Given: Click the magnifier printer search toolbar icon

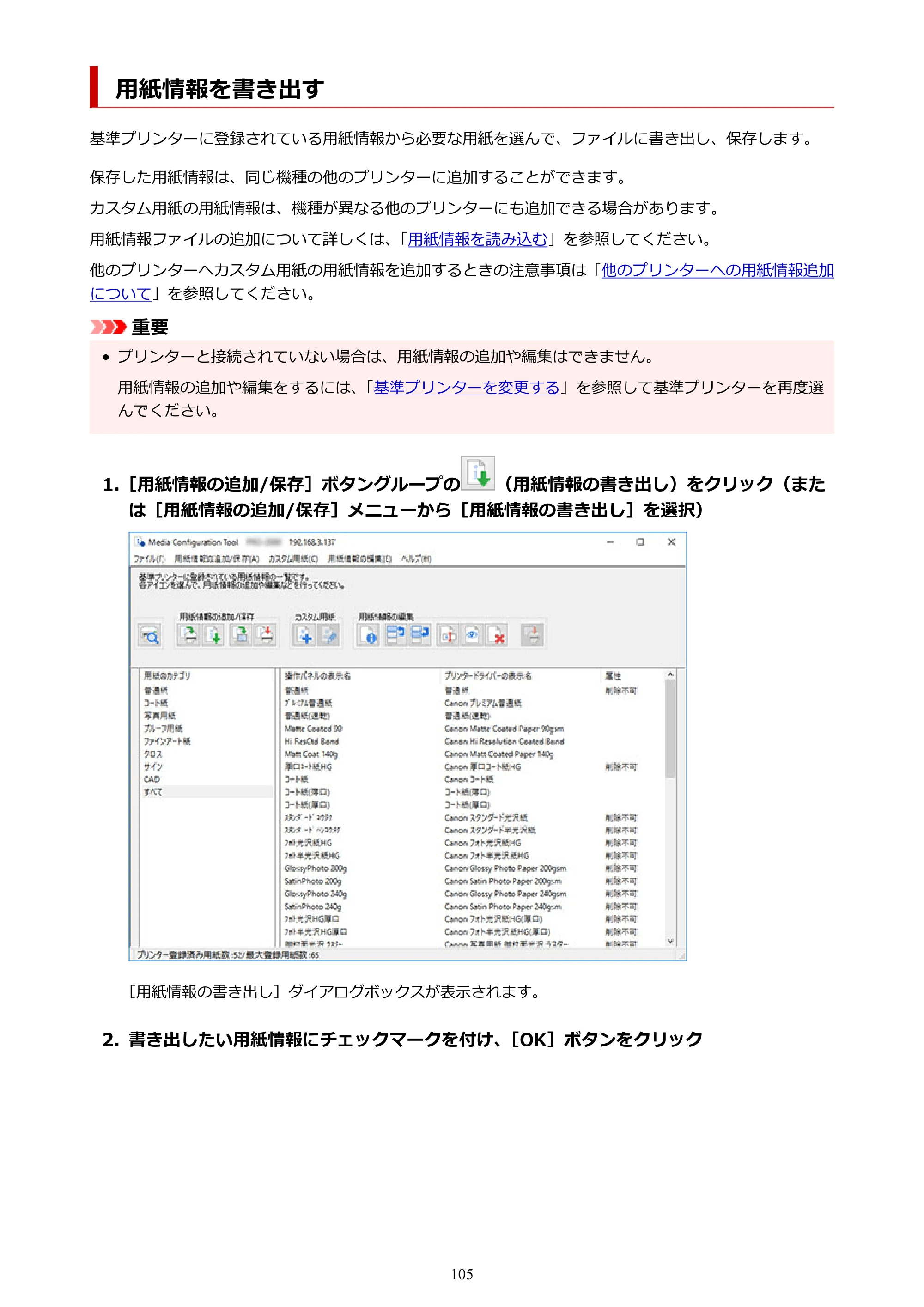Looking at the screenshot, I should pyautogui.click(x=150, y=635).
